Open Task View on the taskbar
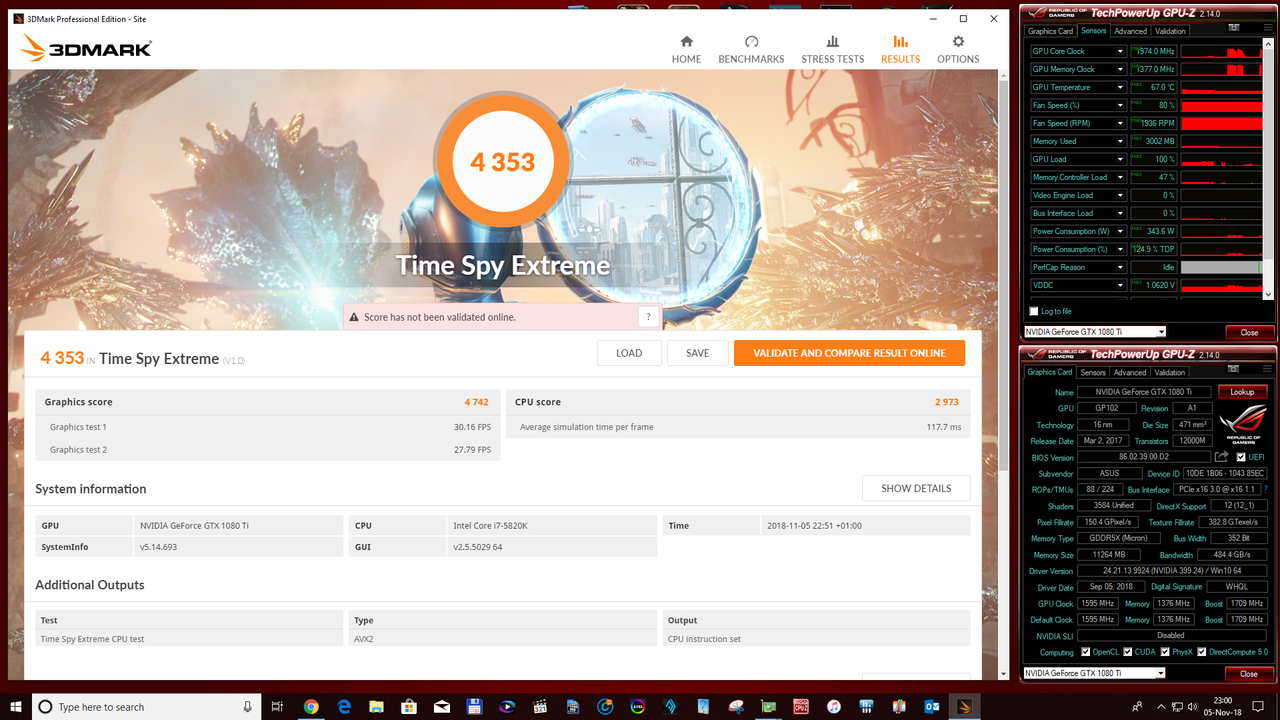This screenshot has height=720, width=1280. coord(277,706)
